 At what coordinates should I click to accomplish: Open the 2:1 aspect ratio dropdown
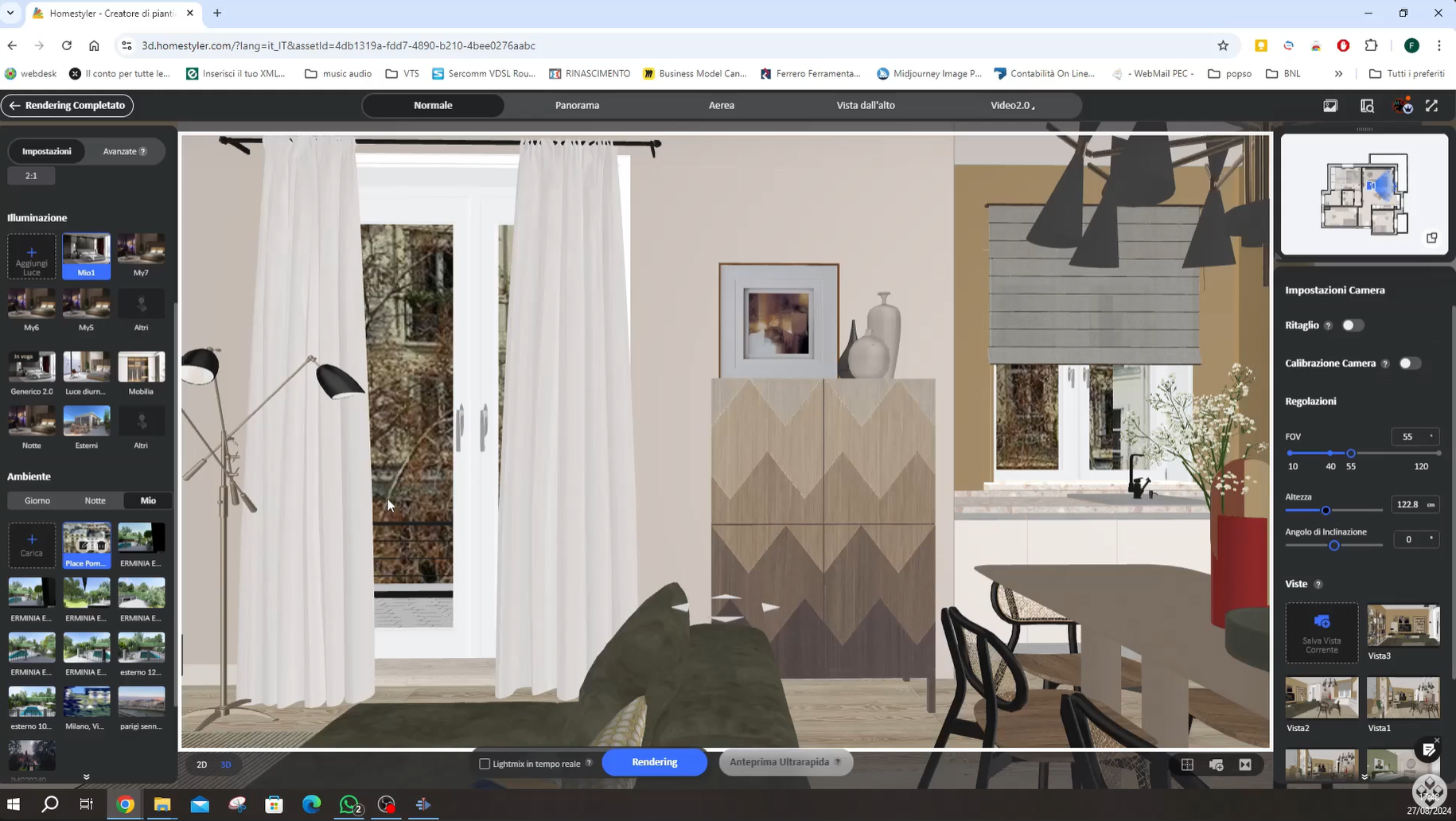[x=31, y=176]
